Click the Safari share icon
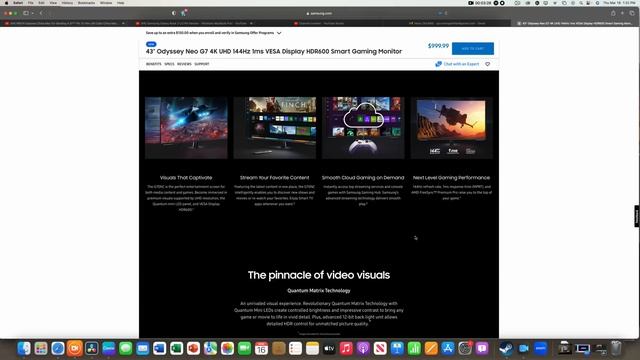Viewport: 640px width, 360px height. pos(613,13)
